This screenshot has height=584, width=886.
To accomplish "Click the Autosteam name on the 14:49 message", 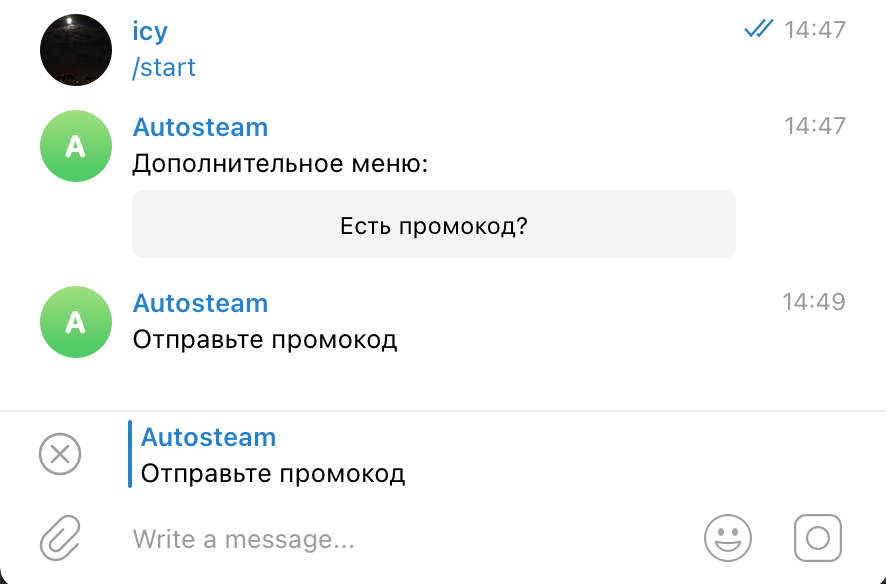I will (x=200, y=303).
